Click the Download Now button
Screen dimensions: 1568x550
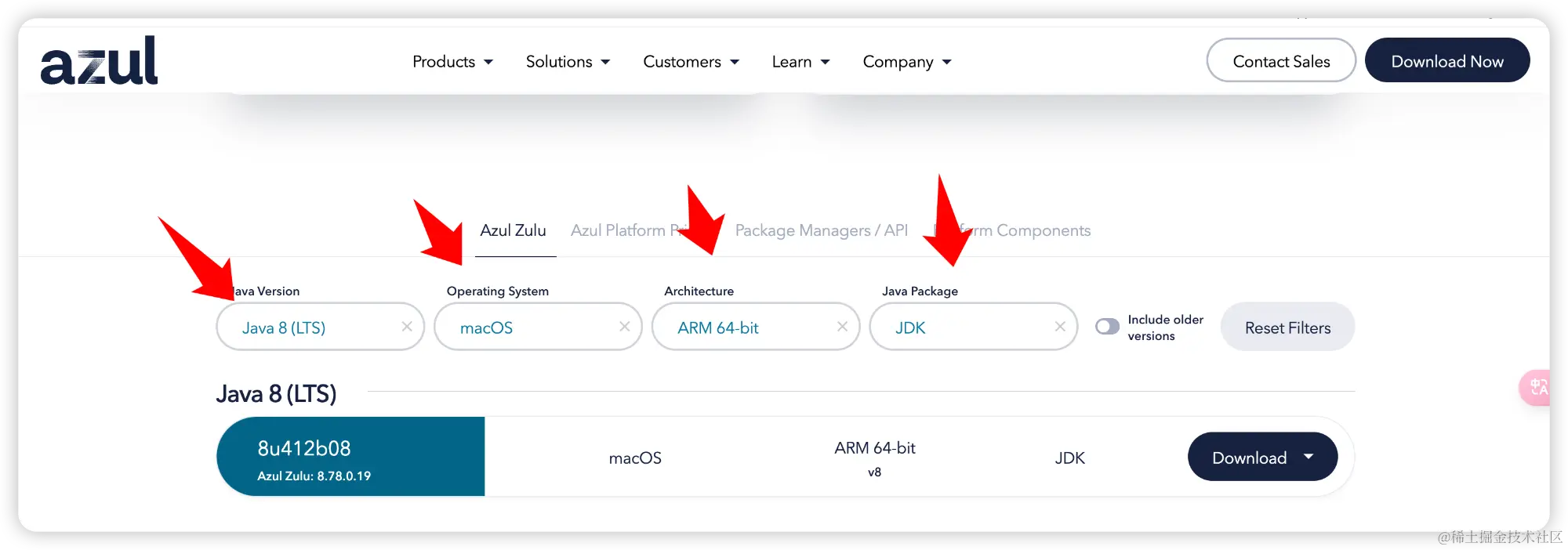tap(1447, 60)
